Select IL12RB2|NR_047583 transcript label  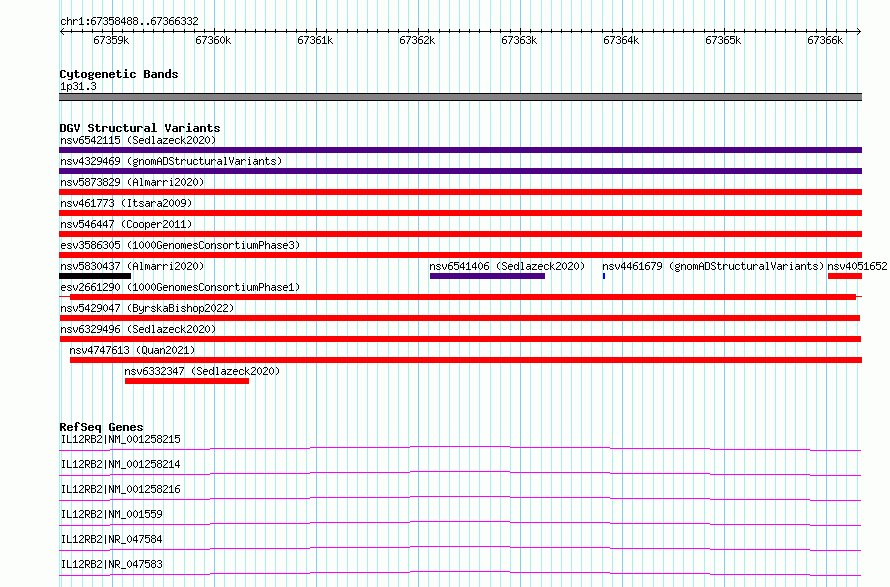111,564
